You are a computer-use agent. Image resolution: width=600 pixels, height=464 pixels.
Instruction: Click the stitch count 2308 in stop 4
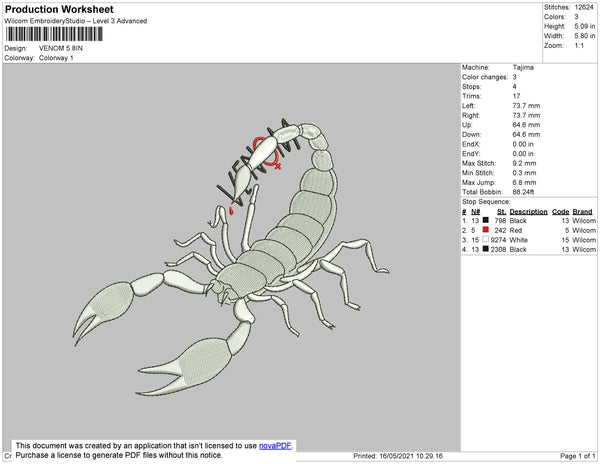pos(498,249)
